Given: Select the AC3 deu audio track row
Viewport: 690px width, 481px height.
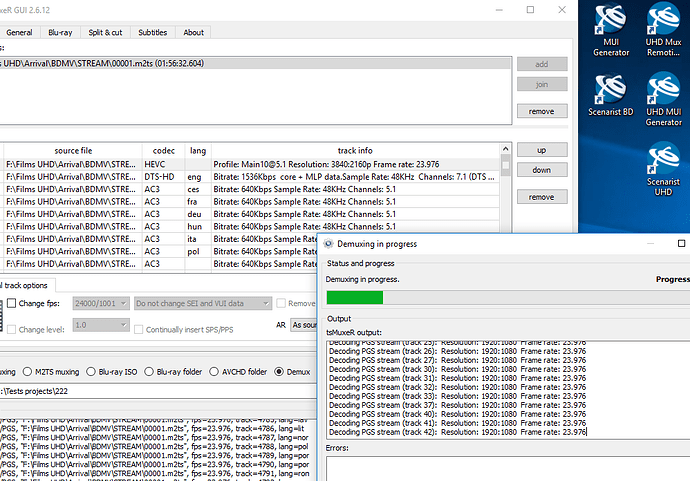Looking at the screenshot, I should pyautogui.click(x=250, y=214).
